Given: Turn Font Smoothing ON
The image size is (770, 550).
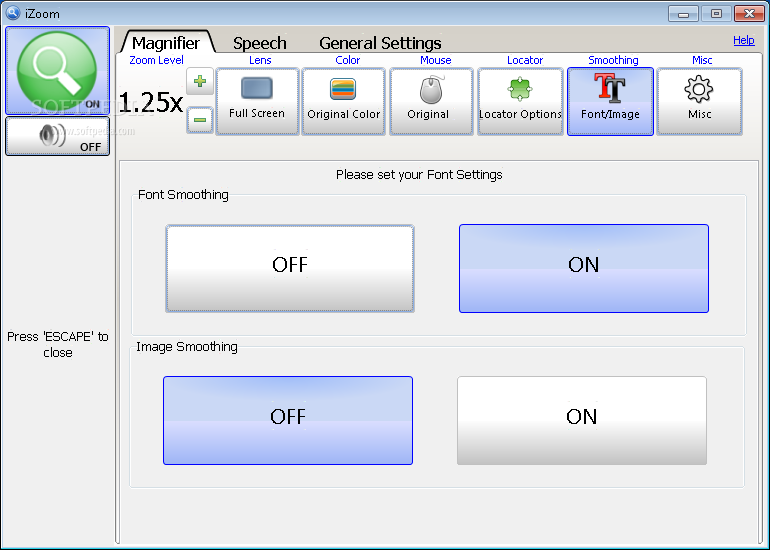Looking at the screenshot, I should point(584,269).
